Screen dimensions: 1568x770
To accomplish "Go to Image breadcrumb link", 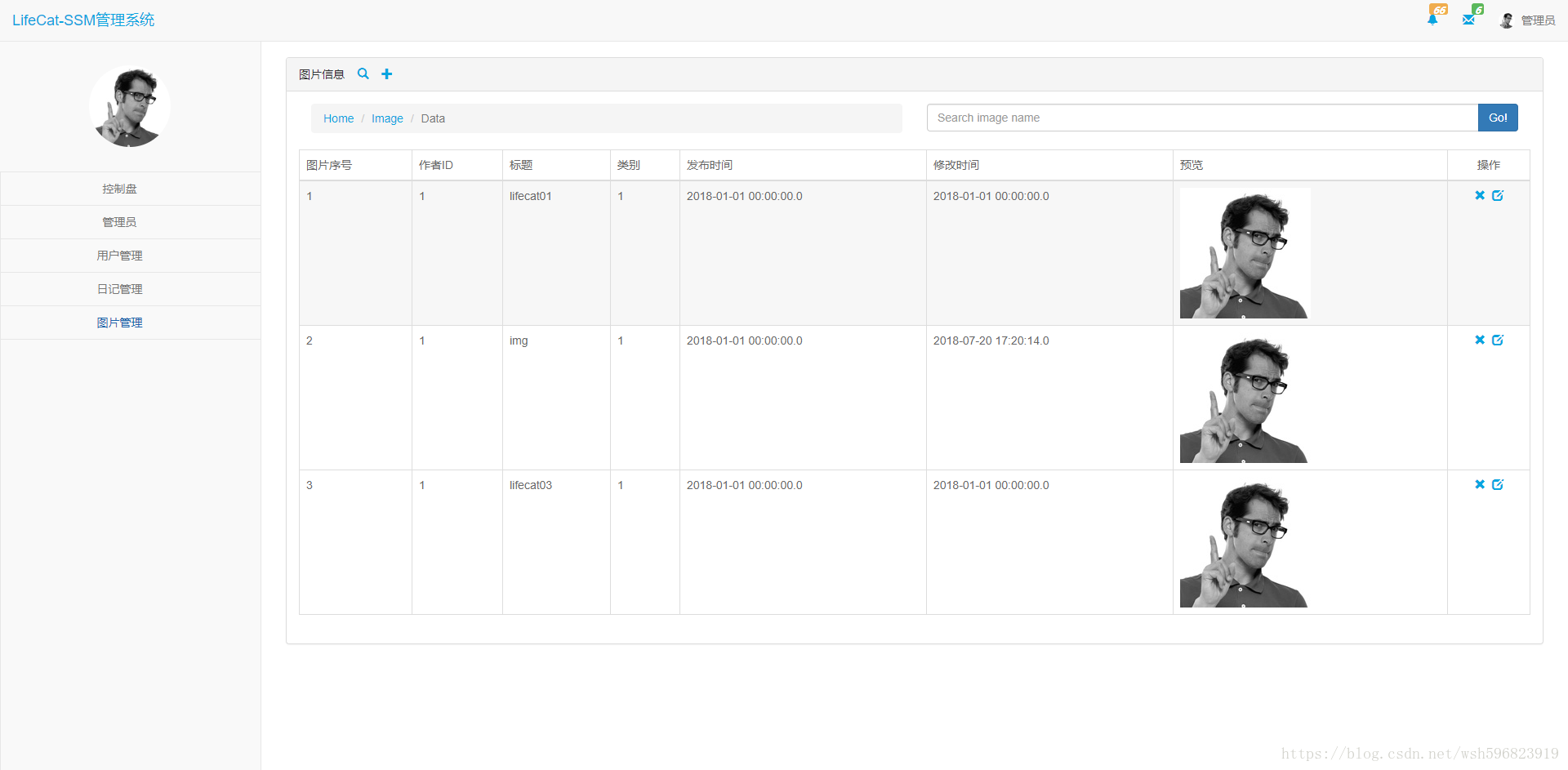I will 387,118.
